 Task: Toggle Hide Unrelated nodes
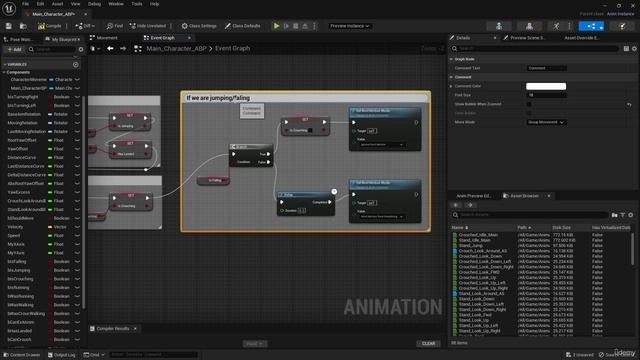[148, 26]
